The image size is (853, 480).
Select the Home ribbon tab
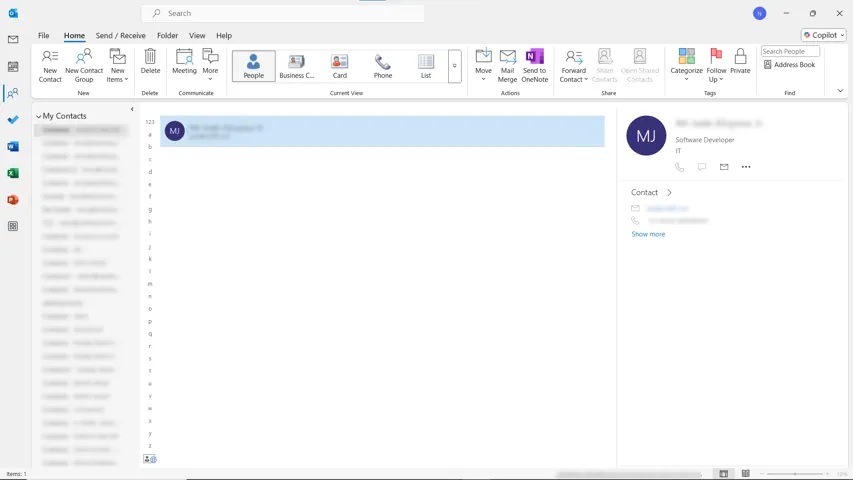[x=74, y=35]
